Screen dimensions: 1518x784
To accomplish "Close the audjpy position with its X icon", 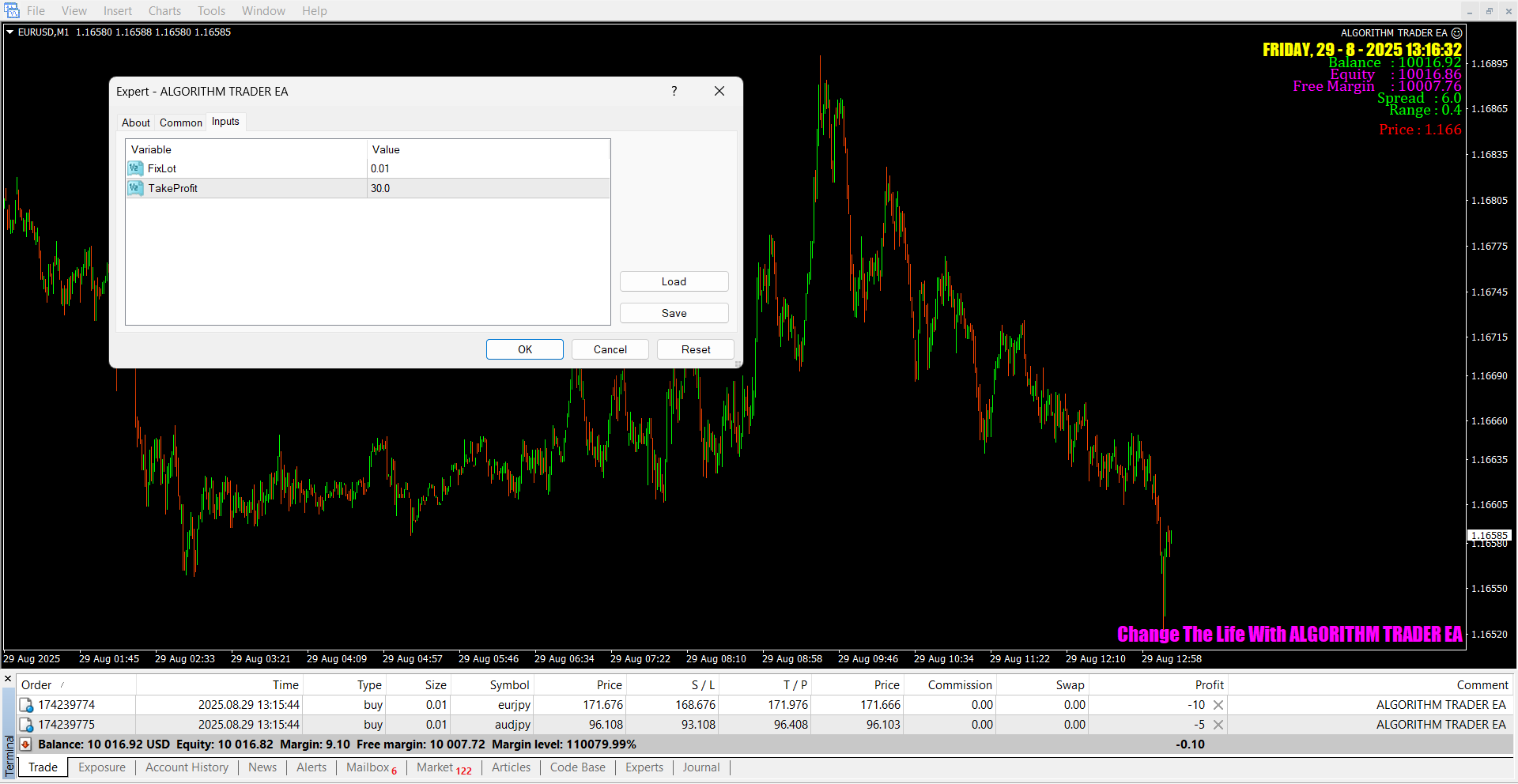I will [1218, 725].
